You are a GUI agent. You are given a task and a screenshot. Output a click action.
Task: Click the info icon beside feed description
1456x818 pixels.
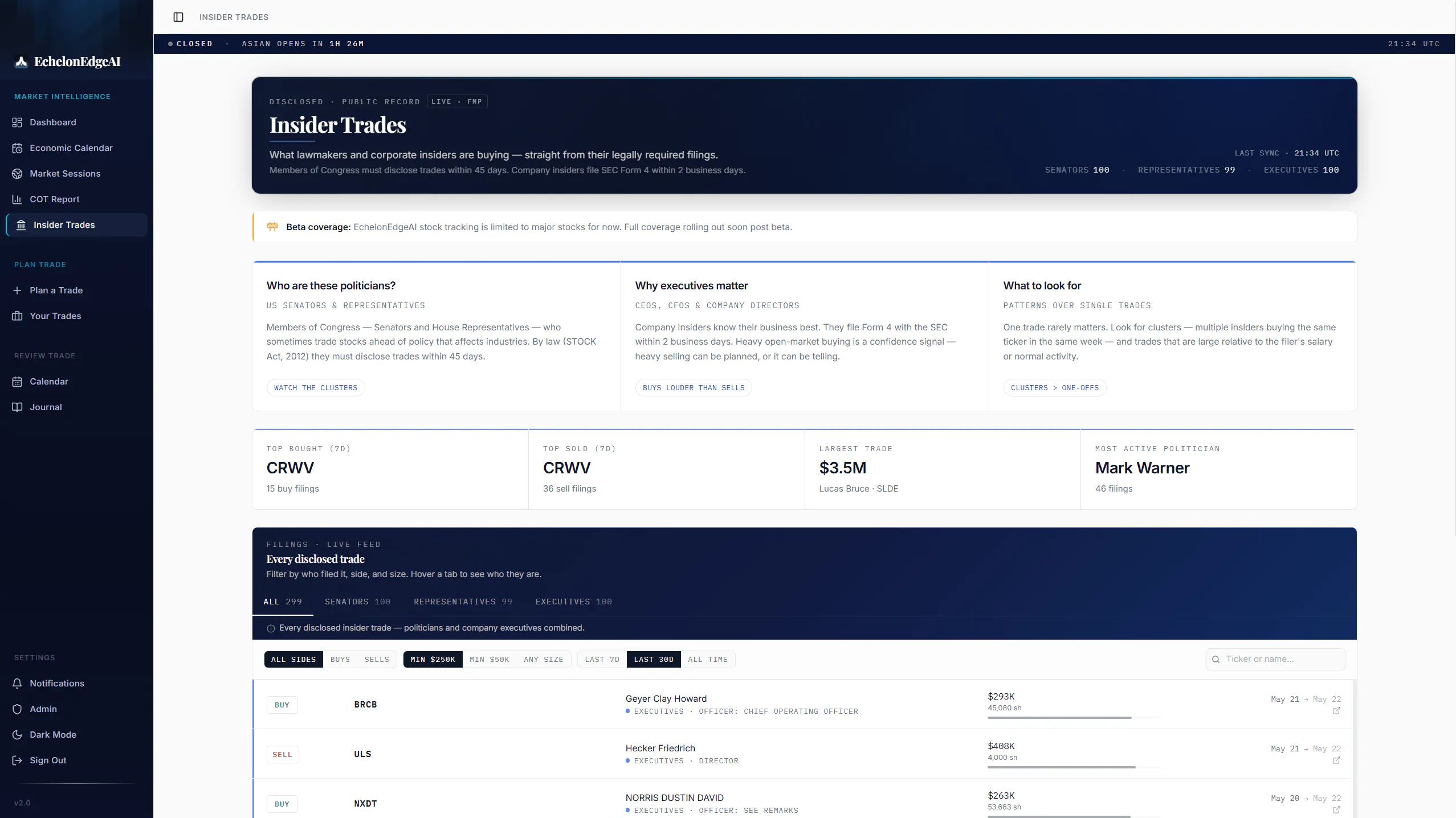[x=271, y=628]
